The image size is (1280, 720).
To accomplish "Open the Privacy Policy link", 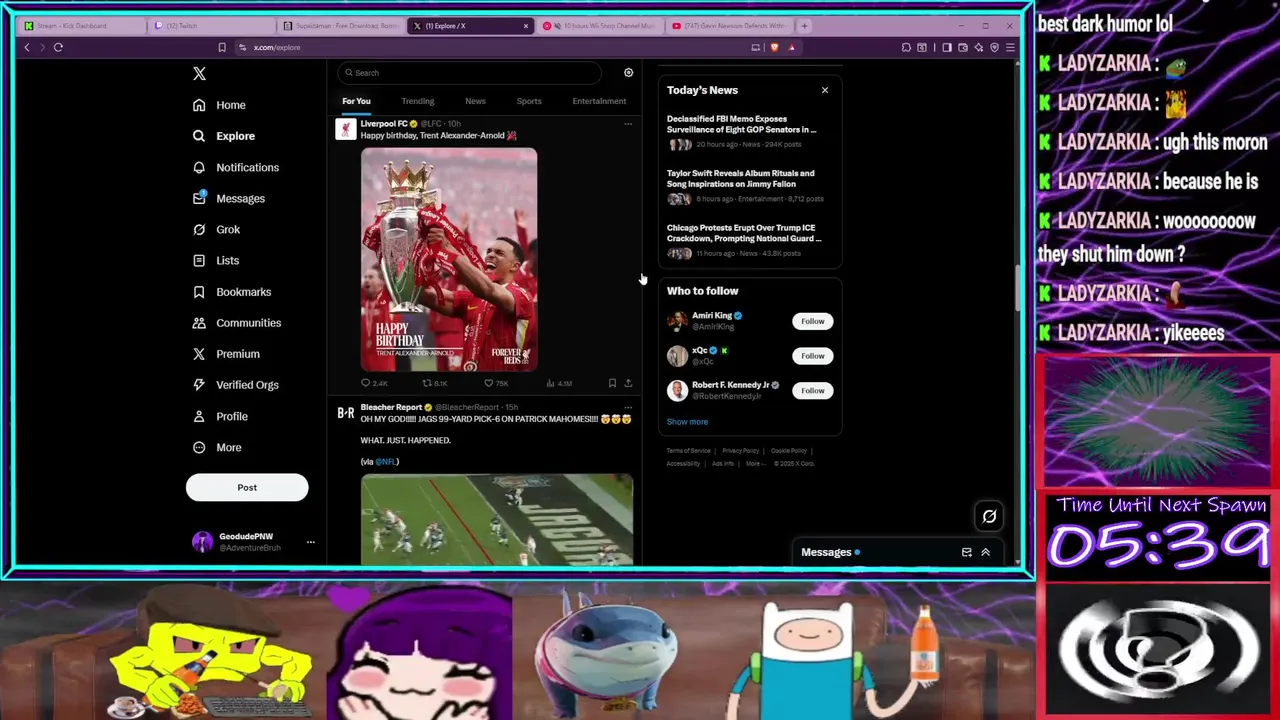I will [x=740, y=451].
